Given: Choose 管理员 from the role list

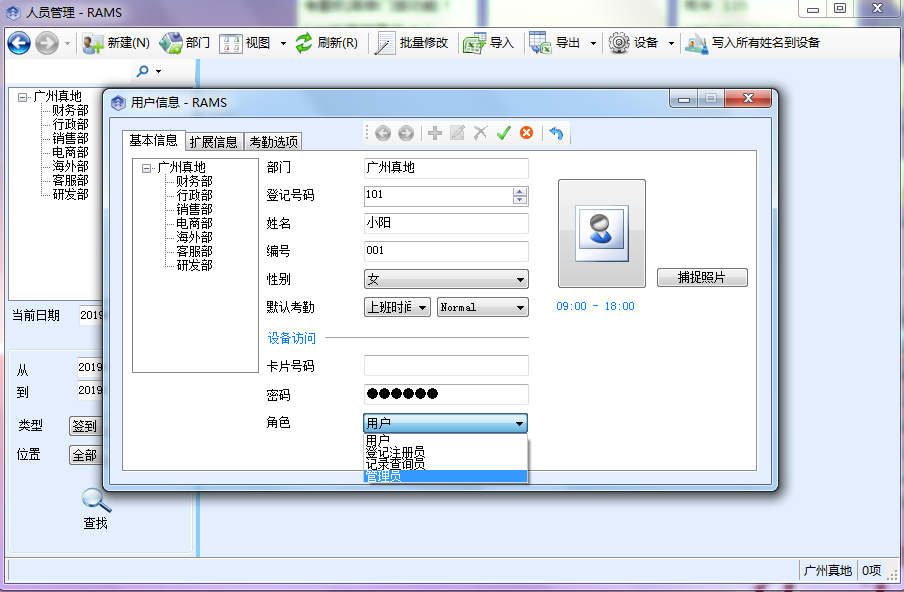Looking at the screenshot, I should [x=446, y=476].
